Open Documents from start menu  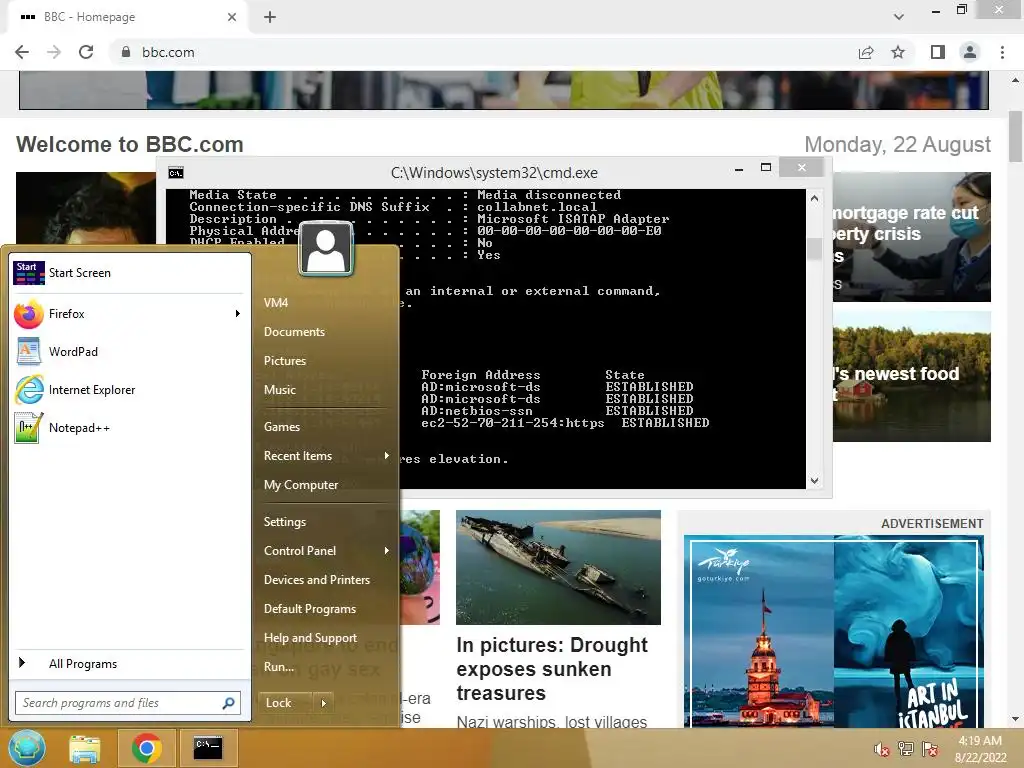point(294,332)
